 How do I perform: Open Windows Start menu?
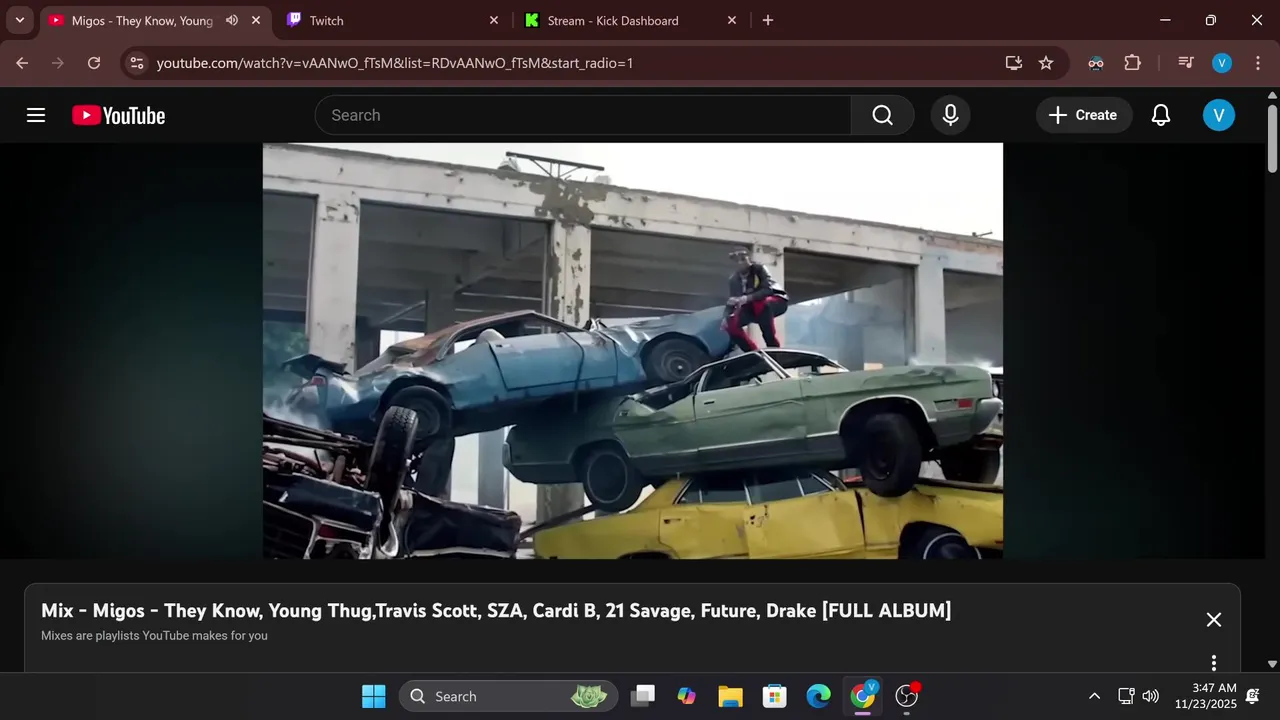374,696
